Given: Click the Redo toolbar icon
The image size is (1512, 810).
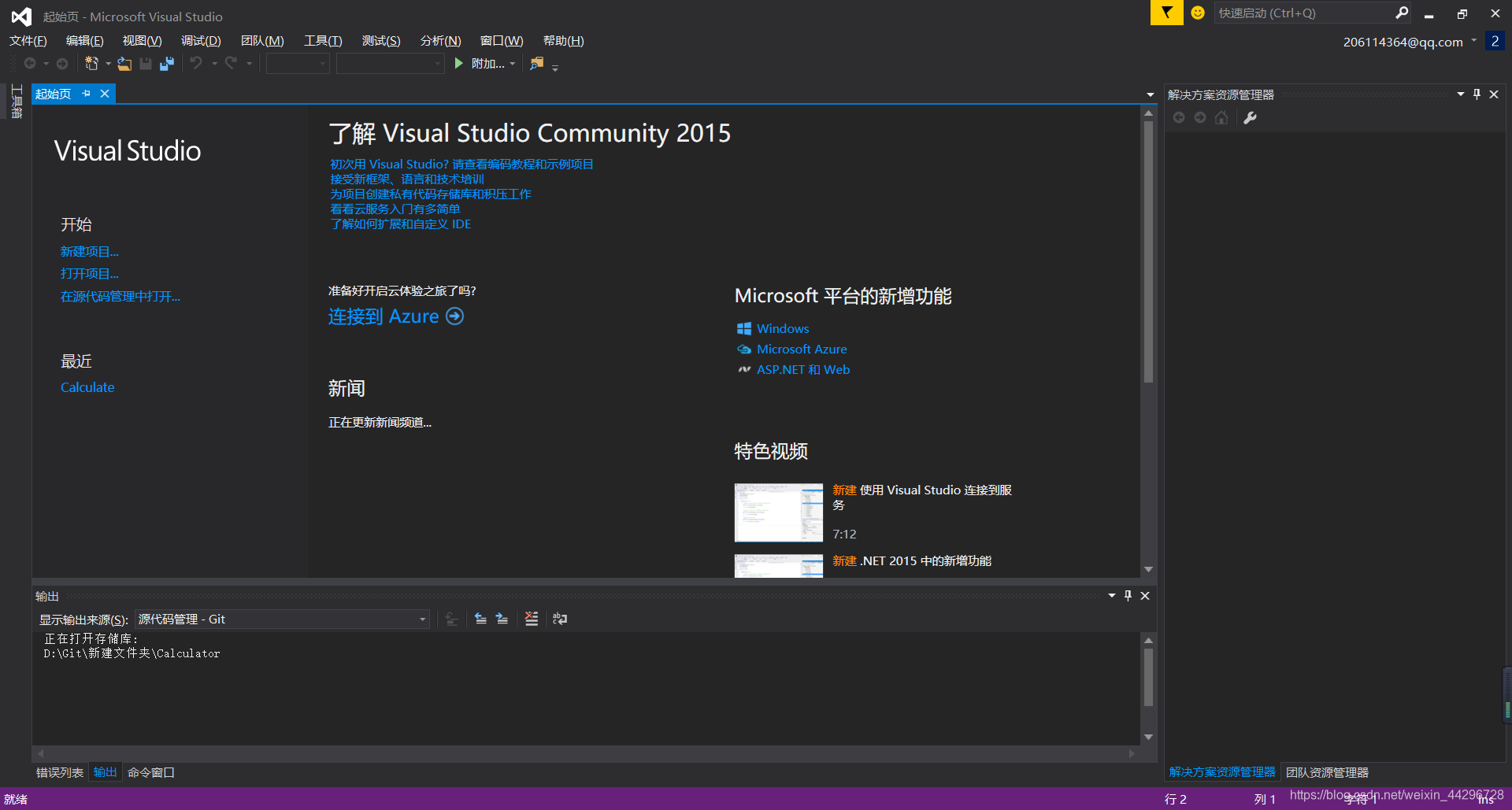Looking at the screenshot, I should tap(232, 63).
